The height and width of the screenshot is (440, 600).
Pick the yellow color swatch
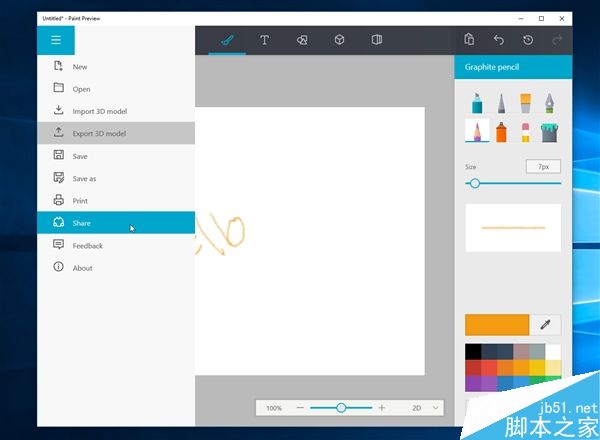coord(537,368)
